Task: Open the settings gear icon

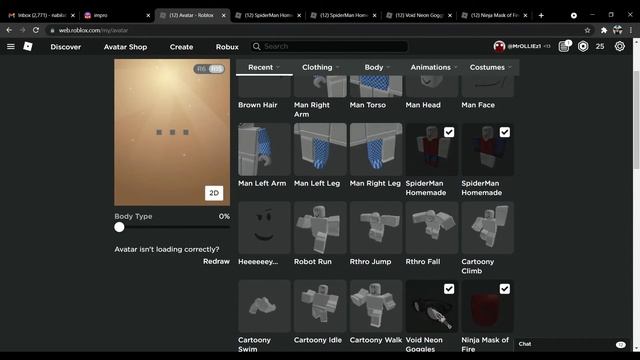Action: coord(620,47)
